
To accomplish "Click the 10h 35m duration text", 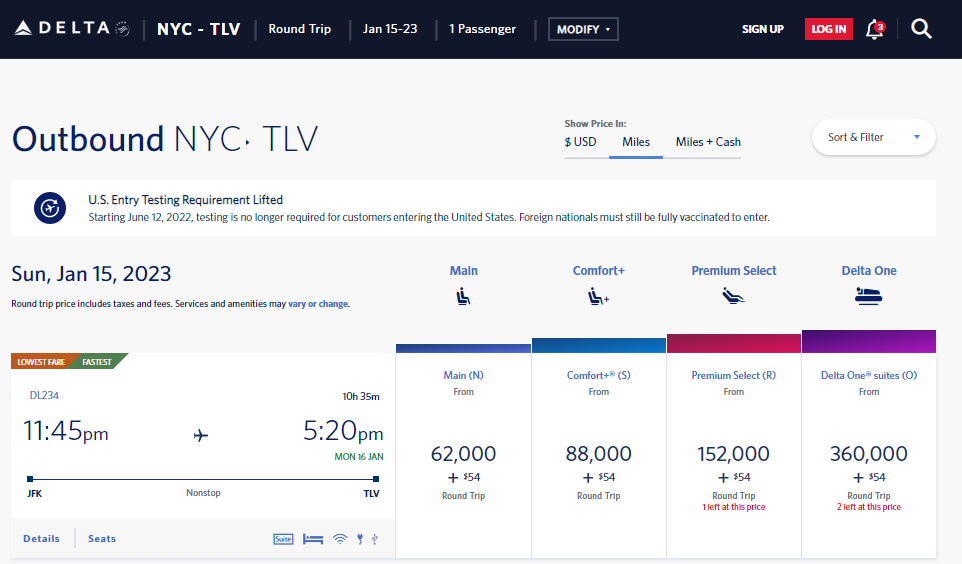I will click(x=361, y=396).
